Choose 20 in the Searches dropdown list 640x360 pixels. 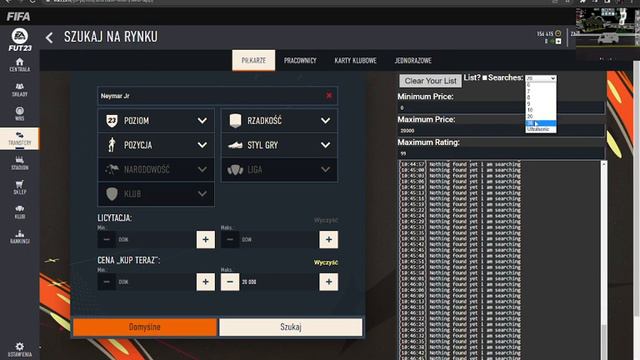(541, 116)
